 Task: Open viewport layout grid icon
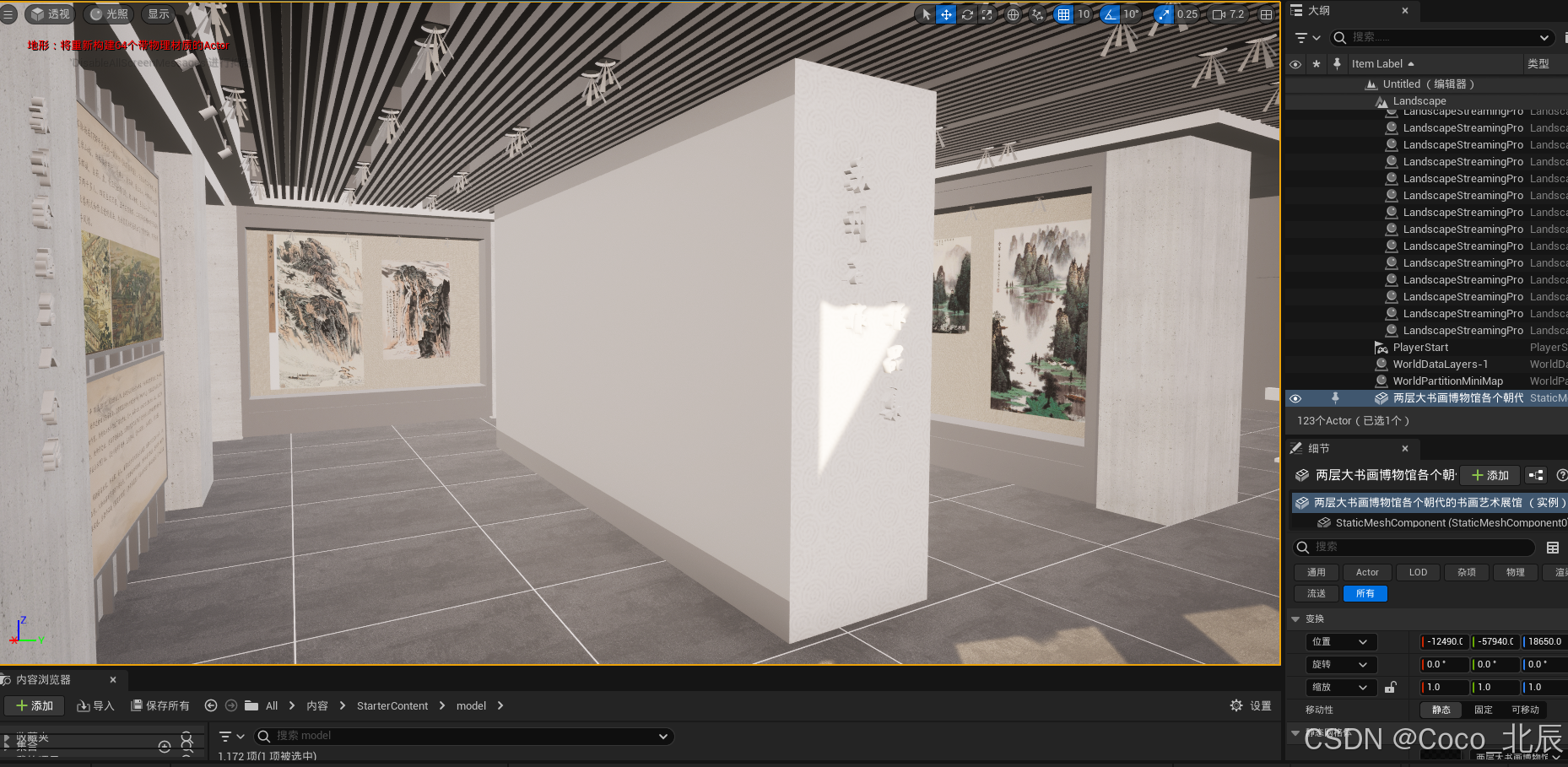[1266, 14]
